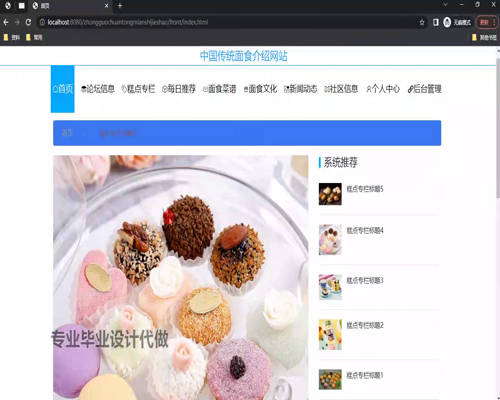This screenshot has height=400, width=500.
Task: Click thumbnail beside 糕点专栏标题3
Action: tap(330, 287)
